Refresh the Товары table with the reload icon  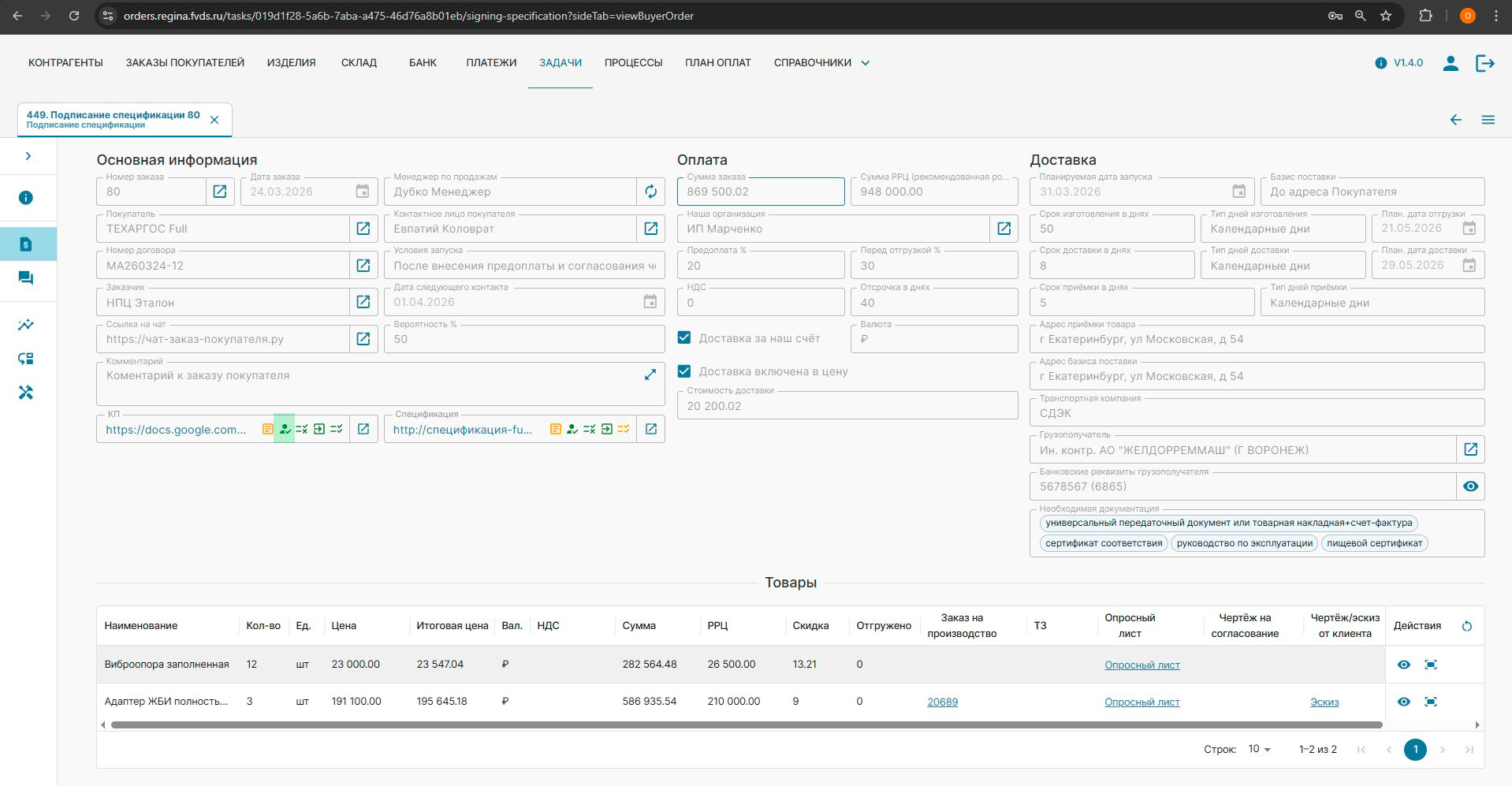(x=1467, y=626)
